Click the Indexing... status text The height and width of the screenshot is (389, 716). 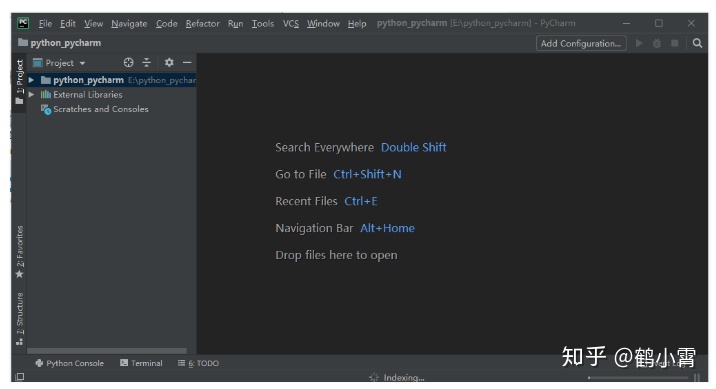point(404,378)
